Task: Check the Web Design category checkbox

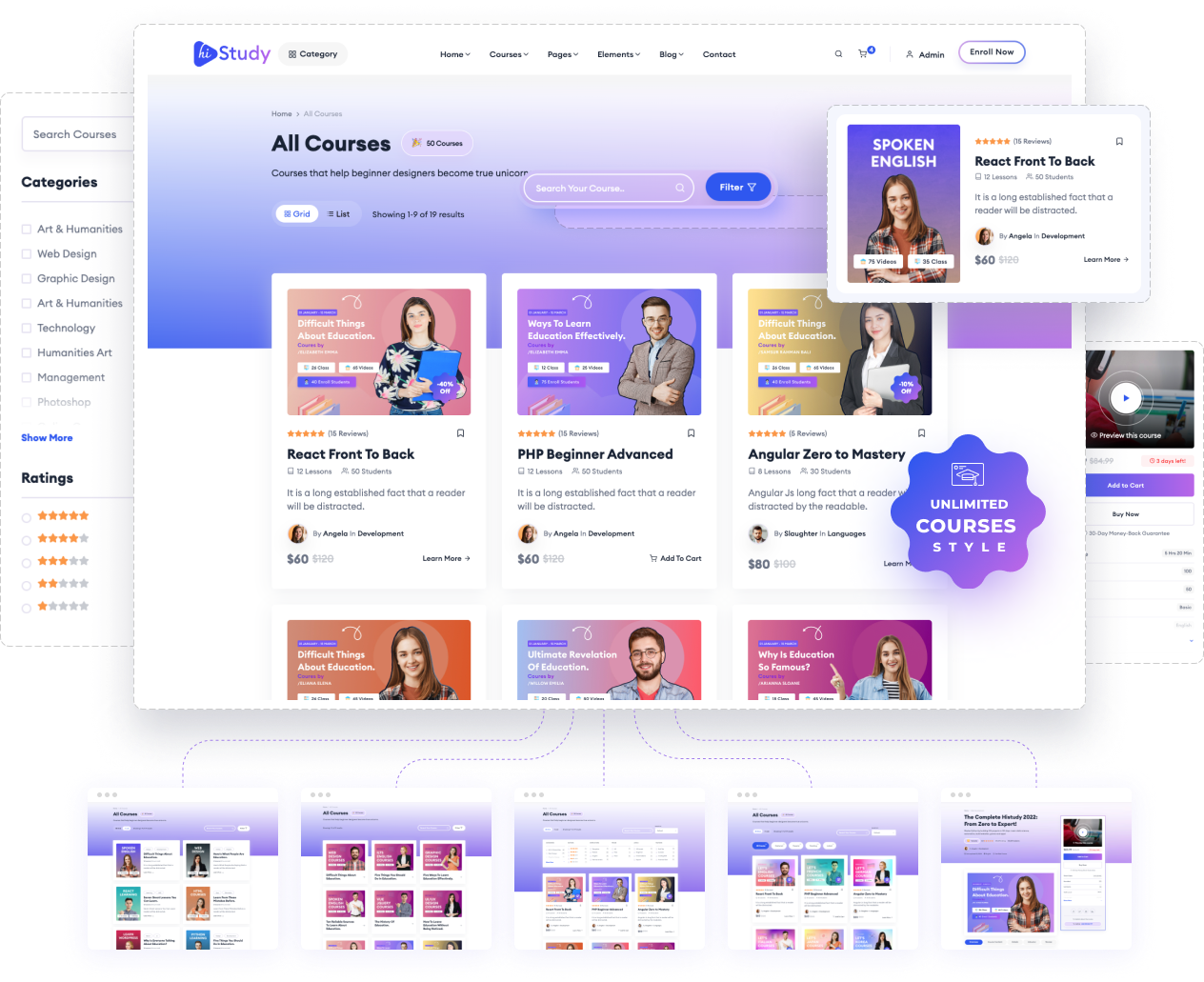Action: [x=27, y=254]
